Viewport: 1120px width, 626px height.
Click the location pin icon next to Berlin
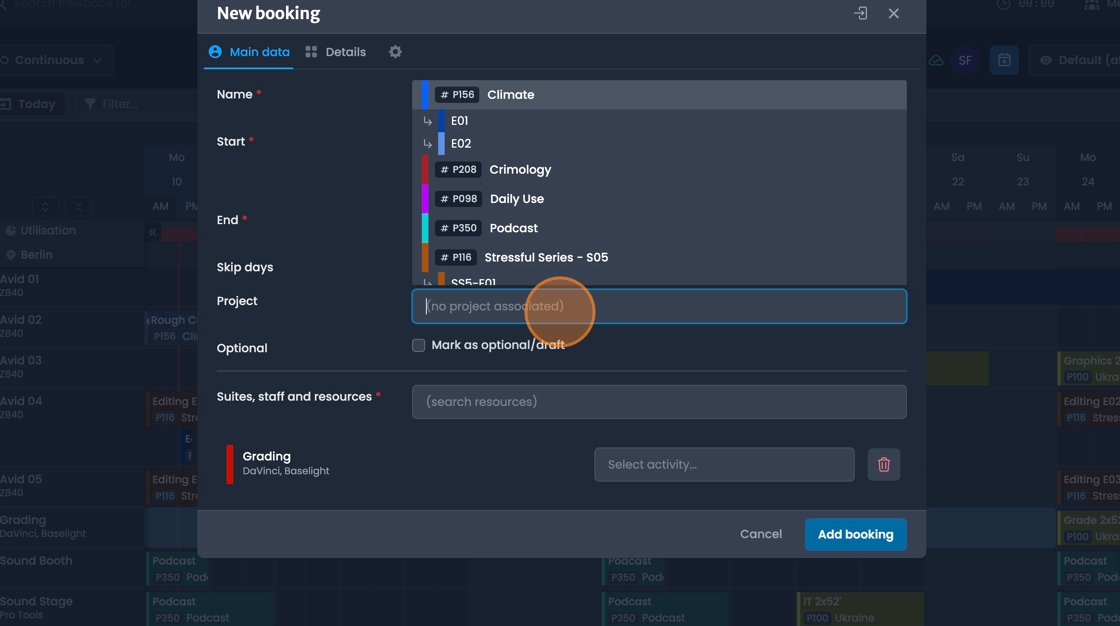12,255
